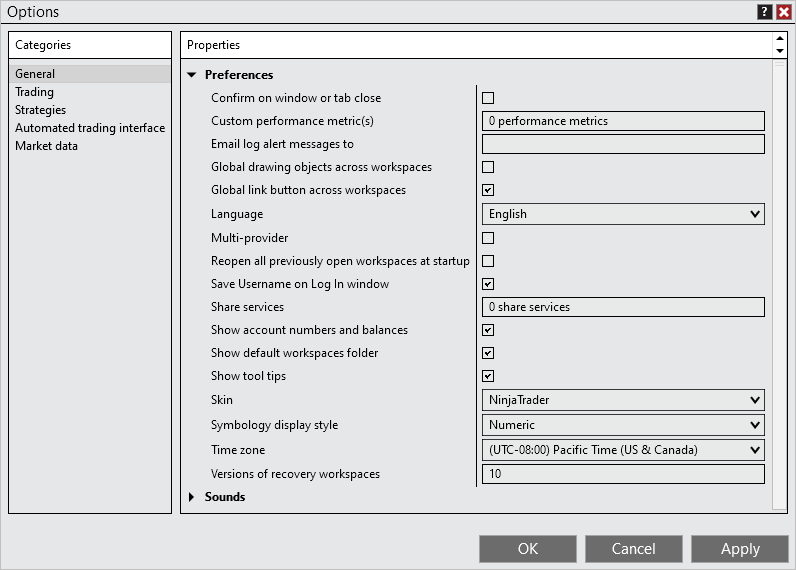Uncheck Show default workspaces folder

488,353
